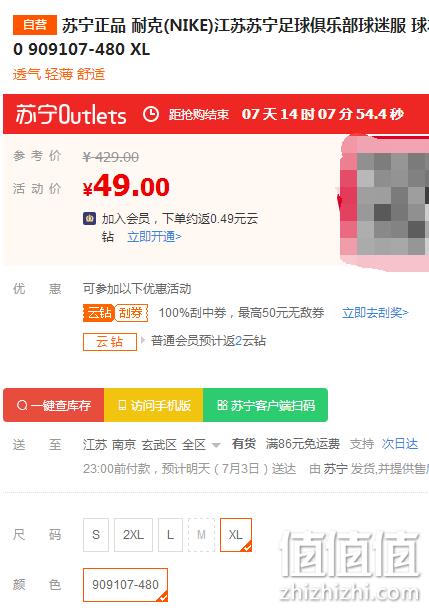The image size is (429, 610).
Task: Click the 苏宁Outlets logo
Action: point(71,114)
